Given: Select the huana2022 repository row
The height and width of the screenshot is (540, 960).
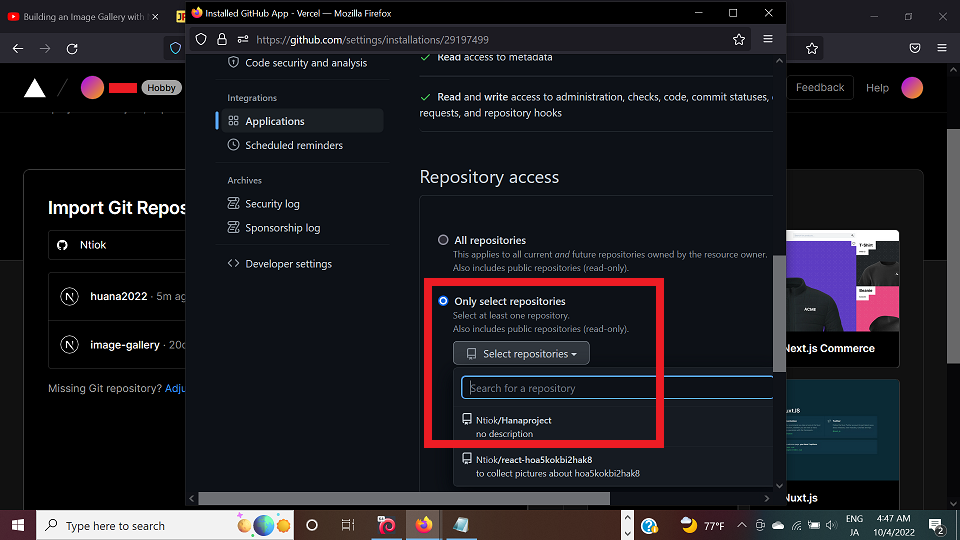Looking at the screenshot, I should [x=117, y=296].
